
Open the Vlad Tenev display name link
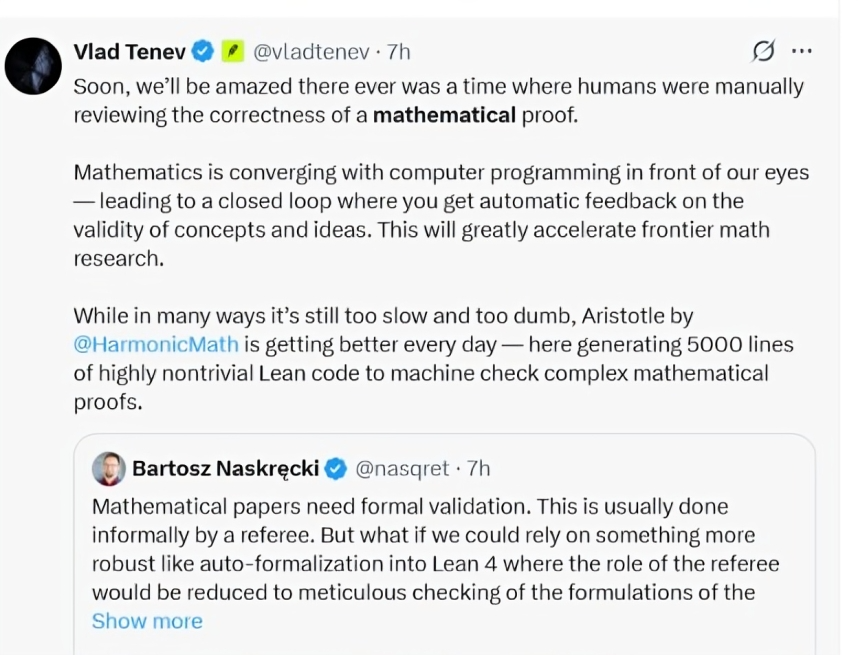(129, 51)
